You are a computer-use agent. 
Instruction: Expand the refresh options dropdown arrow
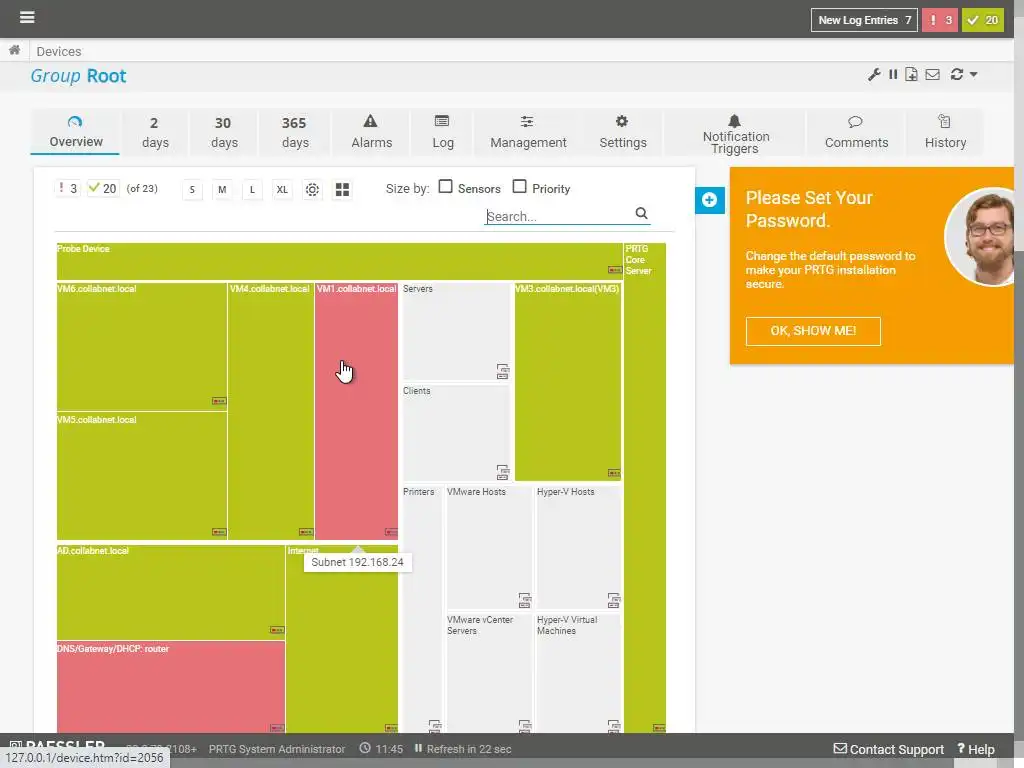tap(974, 74)
